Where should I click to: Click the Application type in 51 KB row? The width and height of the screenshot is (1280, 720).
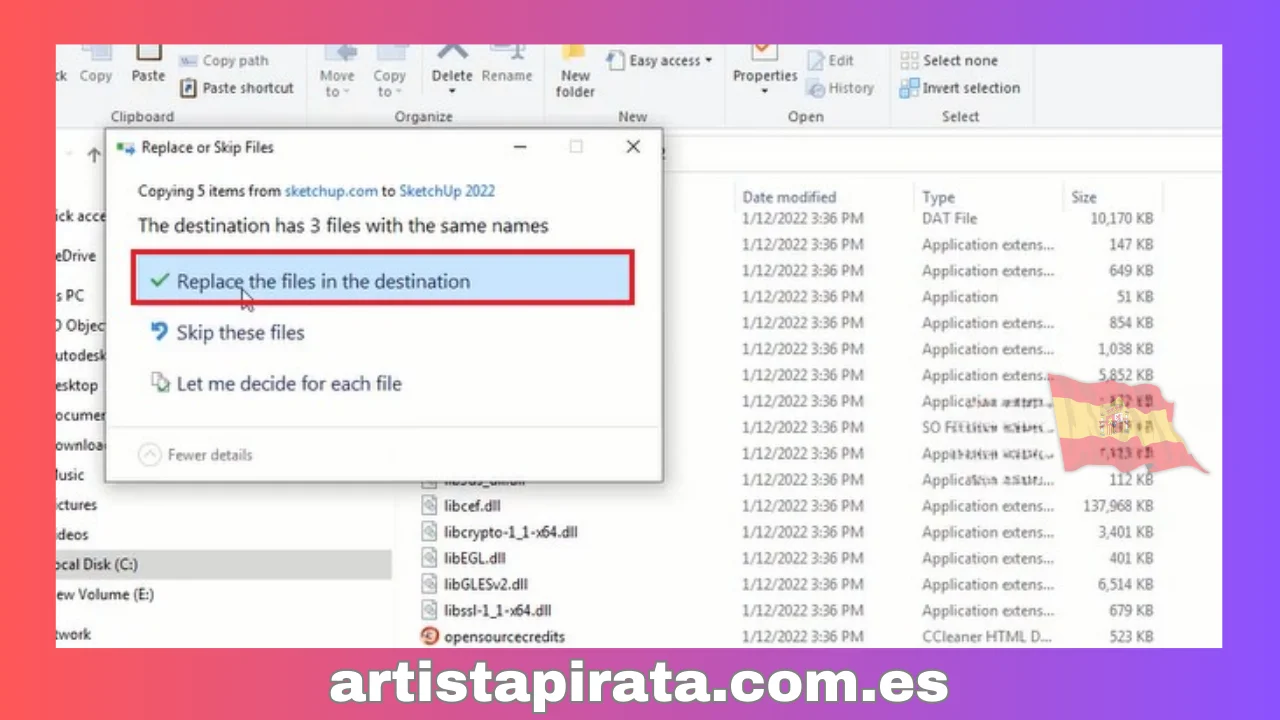pyautogui.click(x=960, y=296)
